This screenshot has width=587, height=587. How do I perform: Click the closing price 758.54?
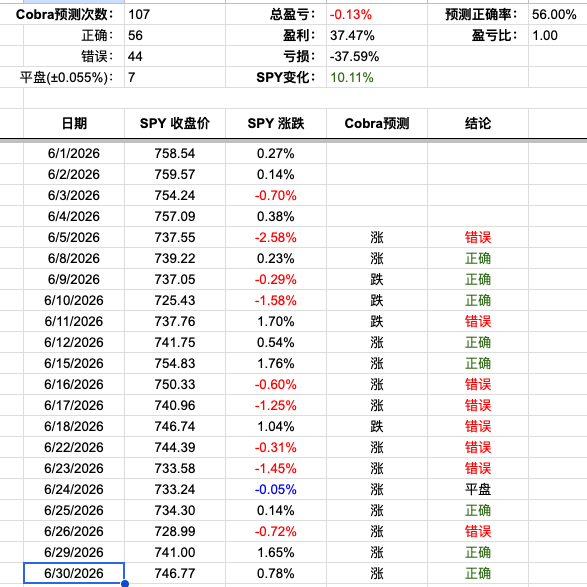point(175,153)
